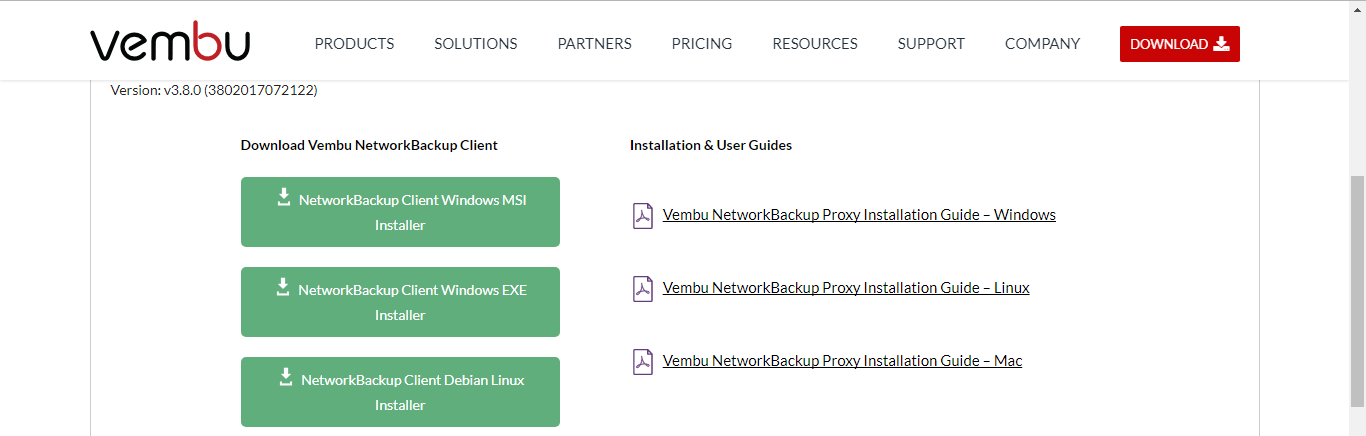Open the SUPPORT menu
The height and width of the screenshot is (436, 1366).
[x=931, y=44]
